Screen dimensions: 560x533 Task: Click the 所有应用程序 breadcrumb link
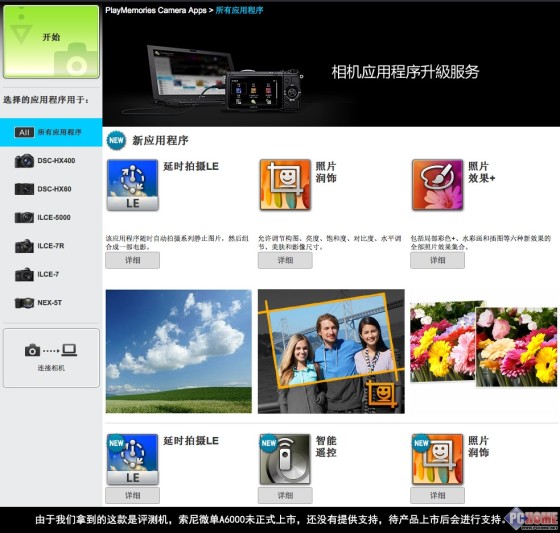239,10
